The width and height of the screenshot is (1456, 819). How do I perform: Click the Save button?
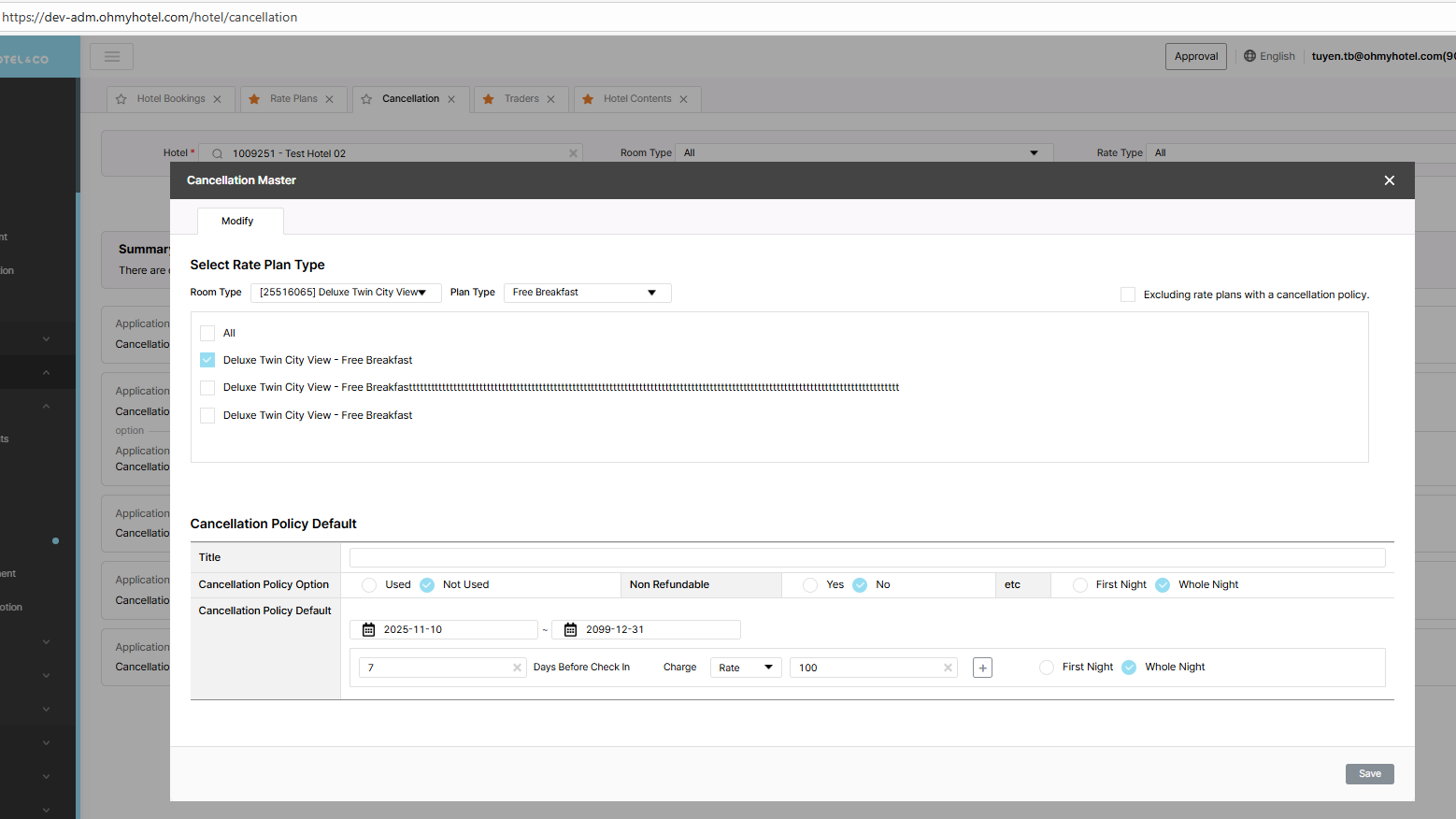pyautogui.click(x=1369, y=774)
